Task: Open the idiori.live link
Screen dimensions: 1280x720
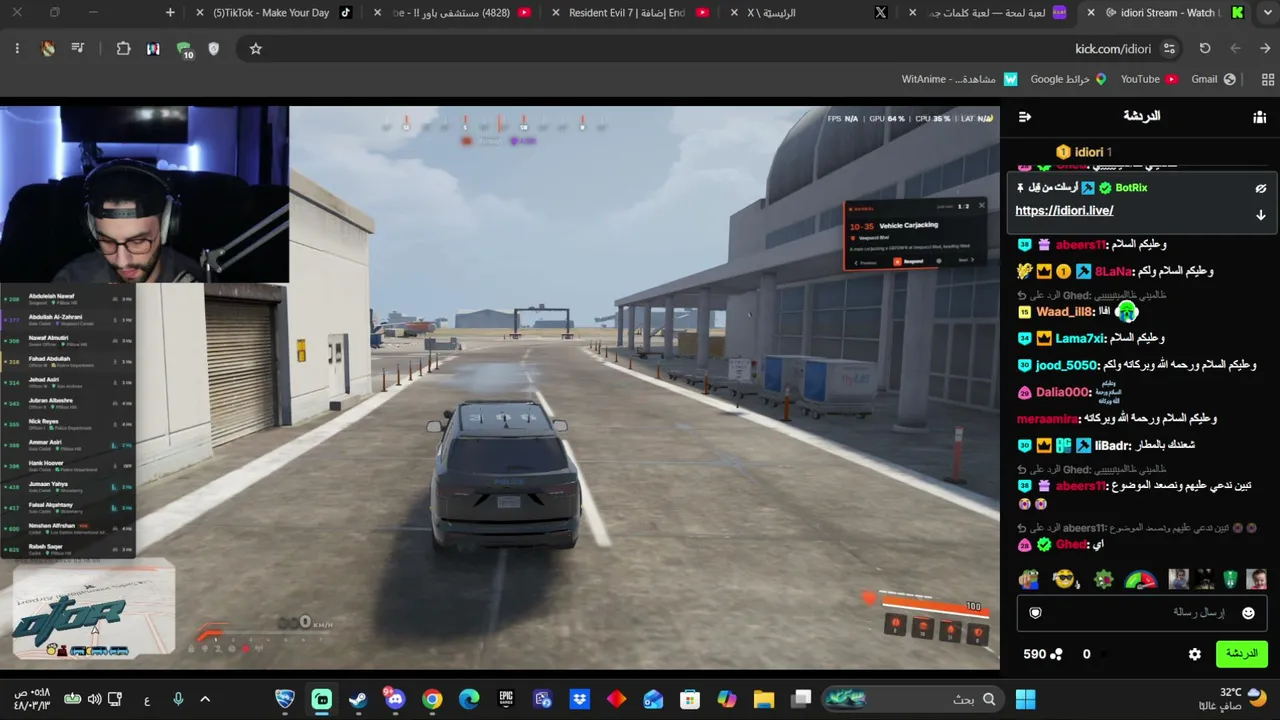Action: (x=1064, y=211)
